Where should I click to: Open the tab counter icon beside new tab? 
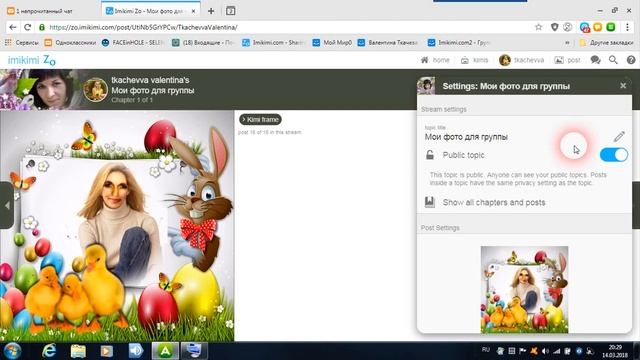[231, 11]
